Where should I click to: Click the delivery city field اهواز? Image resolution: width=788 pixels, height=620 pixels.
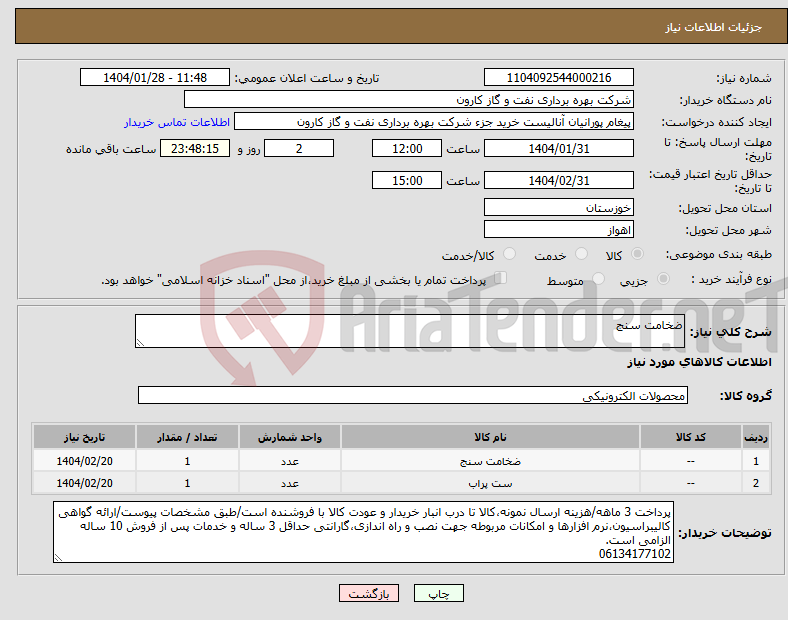coord(559,230)
